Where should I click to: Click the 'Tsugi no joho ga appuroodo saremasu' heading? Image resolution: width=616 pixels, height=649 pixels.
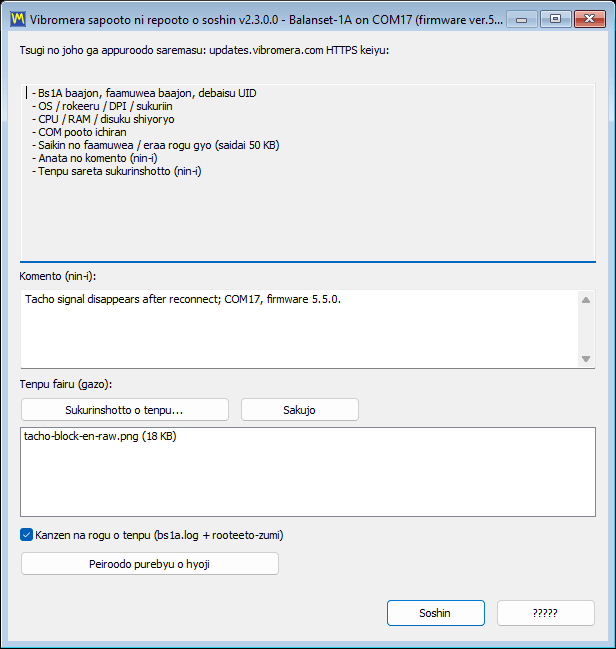pyautogui.click(x=205, y=50)
